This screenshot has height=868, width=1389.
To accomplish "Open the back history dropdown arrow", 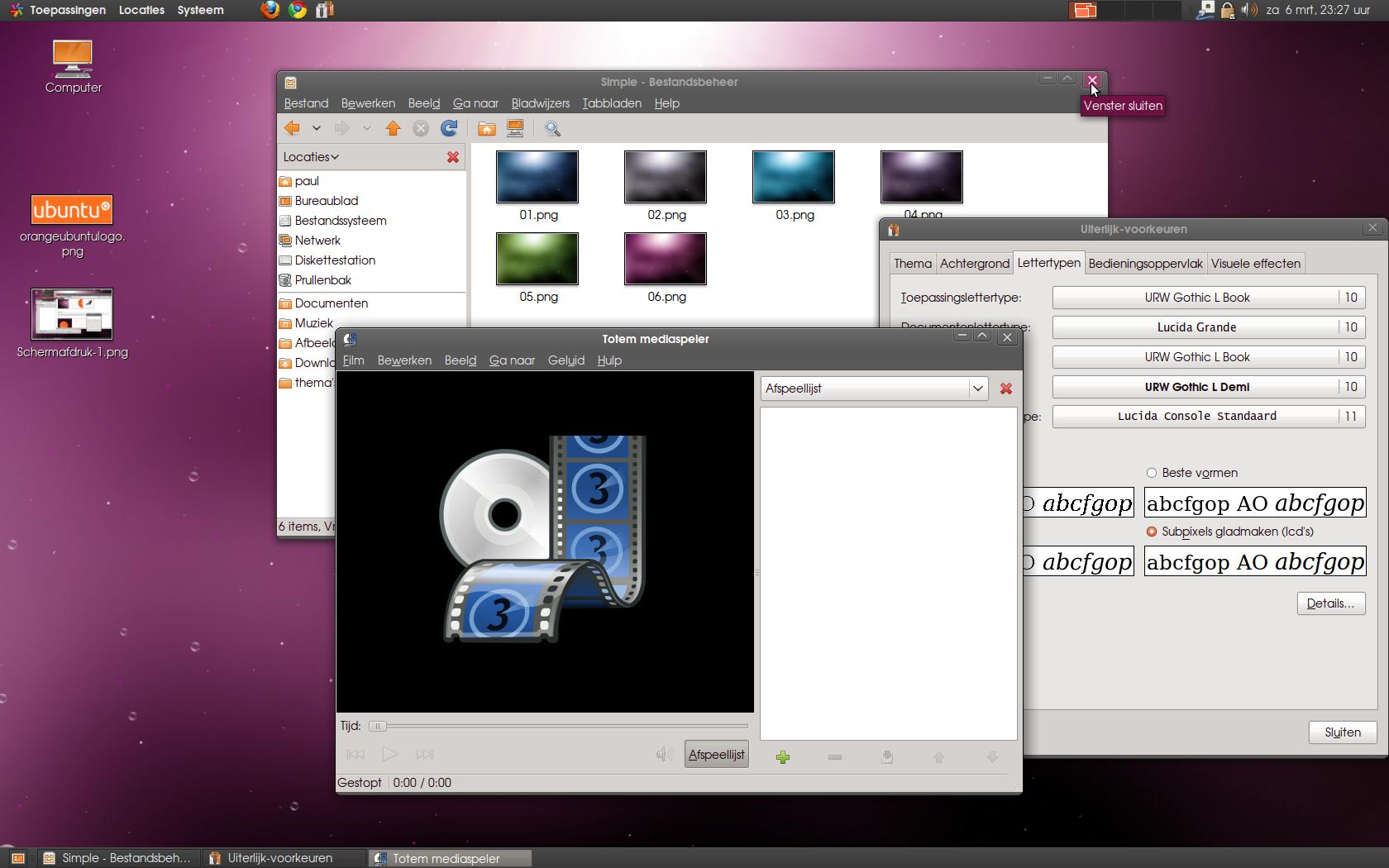I will pyautogui.click(x=316, y=128).
